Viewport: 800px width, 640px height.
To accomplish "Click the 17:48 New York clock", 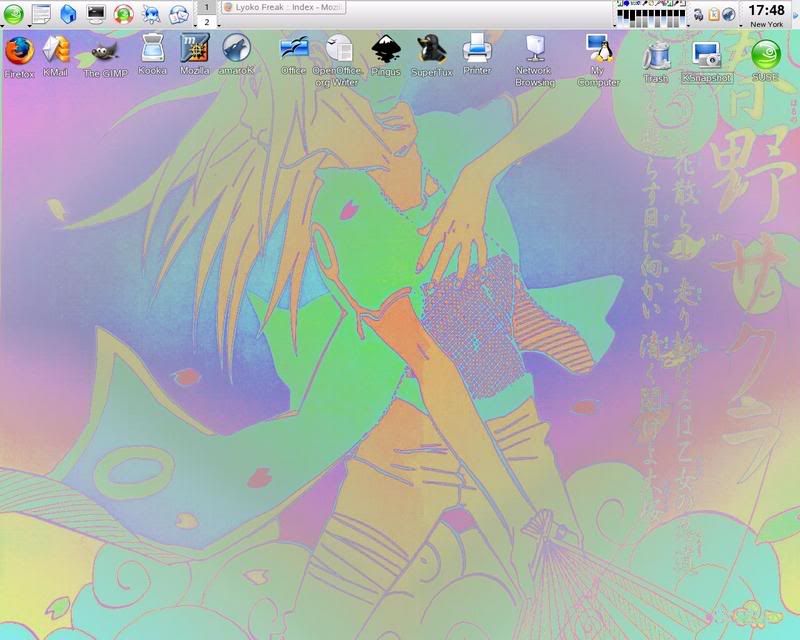I will tap(766, 15).
